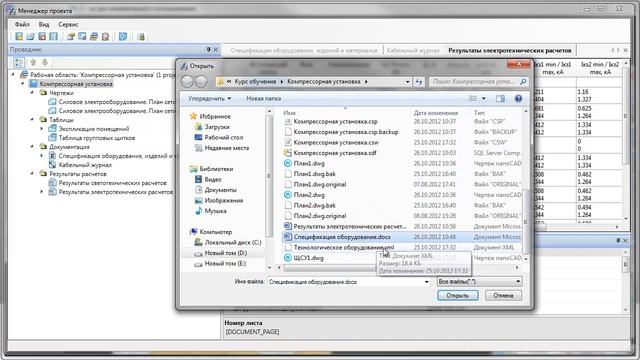Open the Имя файла combo box dropdown
640x360 pixels.
click(427, 282)
